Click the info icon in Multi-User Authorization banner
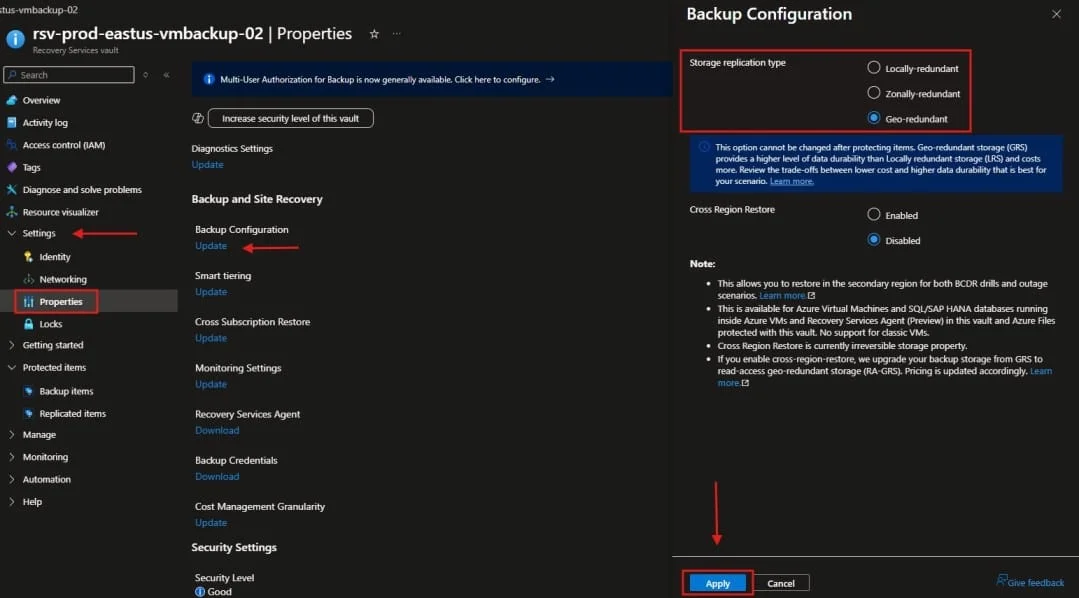This screenshot has height=598, width=1079. point(209,80)
